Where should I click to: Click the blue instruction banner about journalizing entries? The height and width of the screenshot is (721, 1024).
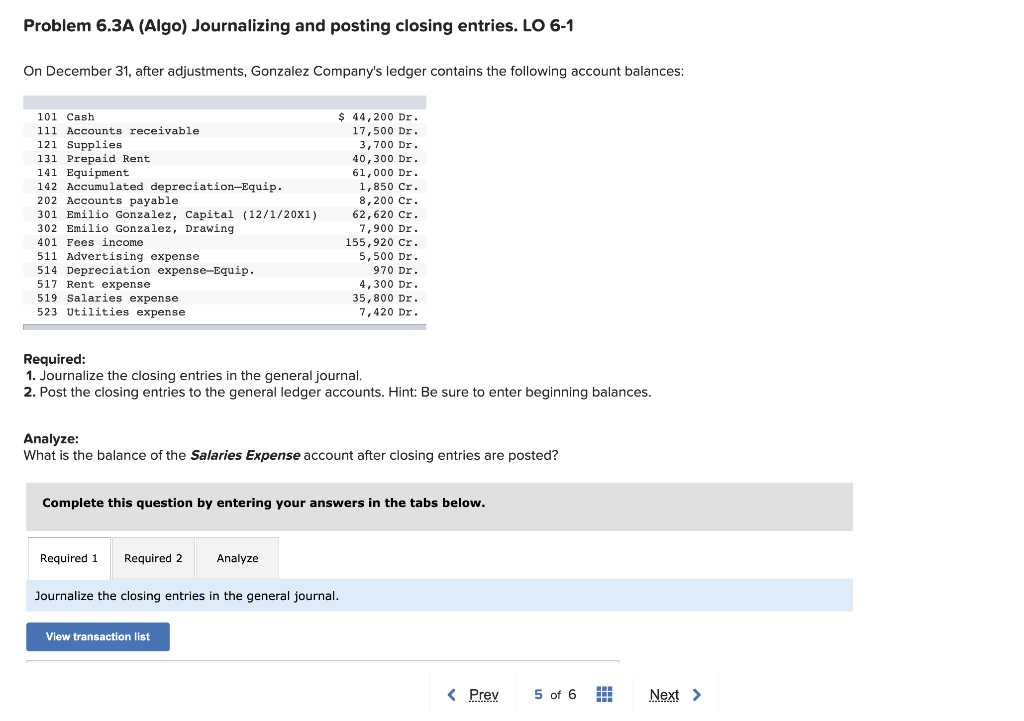440,595
